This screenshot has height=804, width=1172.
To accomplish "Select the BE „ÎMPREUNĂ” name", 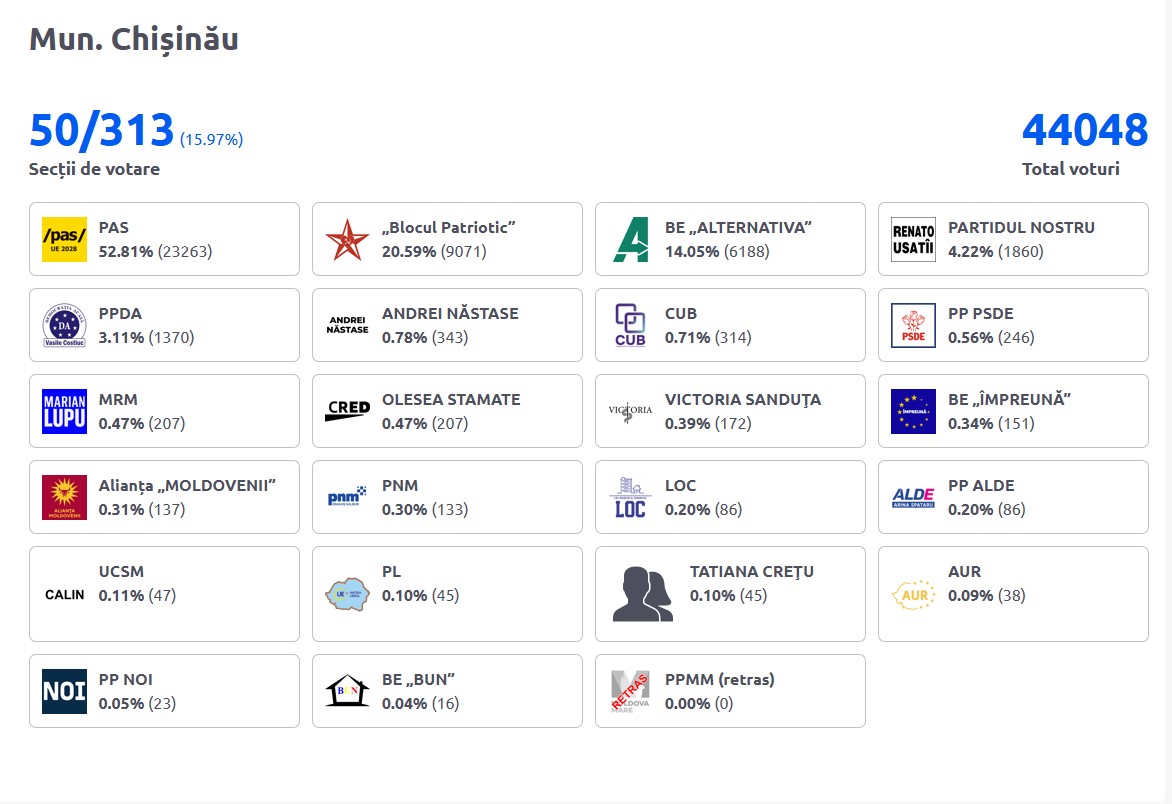I will [1009, 399].
